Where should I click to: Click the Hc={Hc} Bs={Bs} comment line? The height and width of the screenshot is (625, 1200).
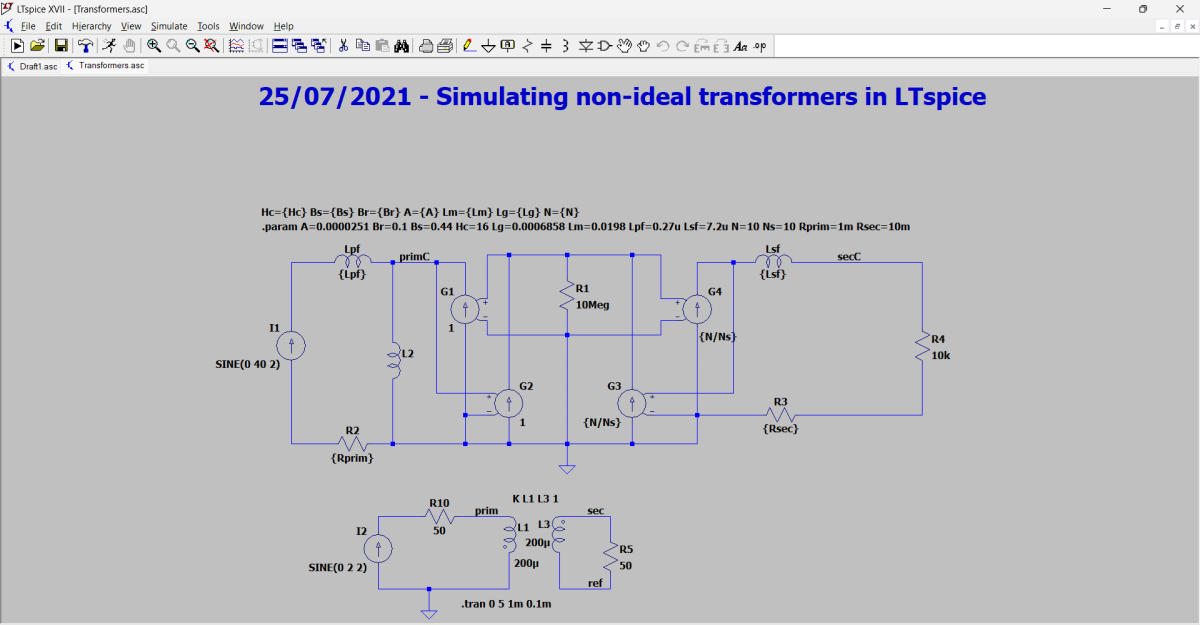tap(419, 212)
